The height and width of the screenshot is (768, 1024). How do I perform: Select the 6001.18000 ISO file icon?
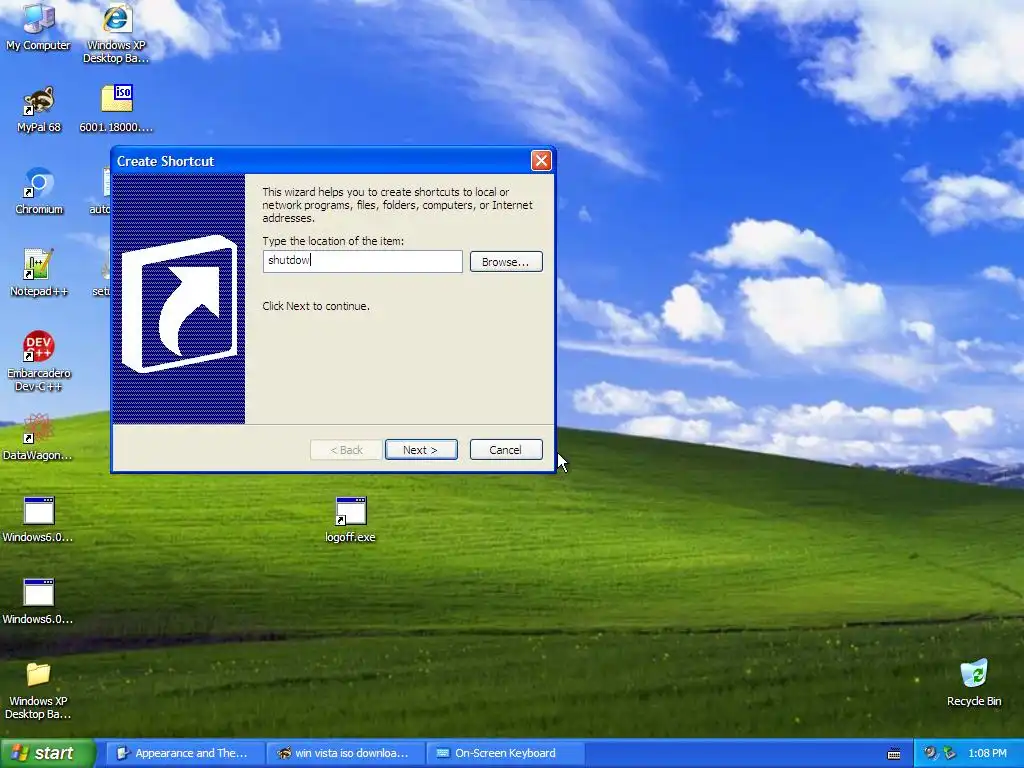coord(116,108)
